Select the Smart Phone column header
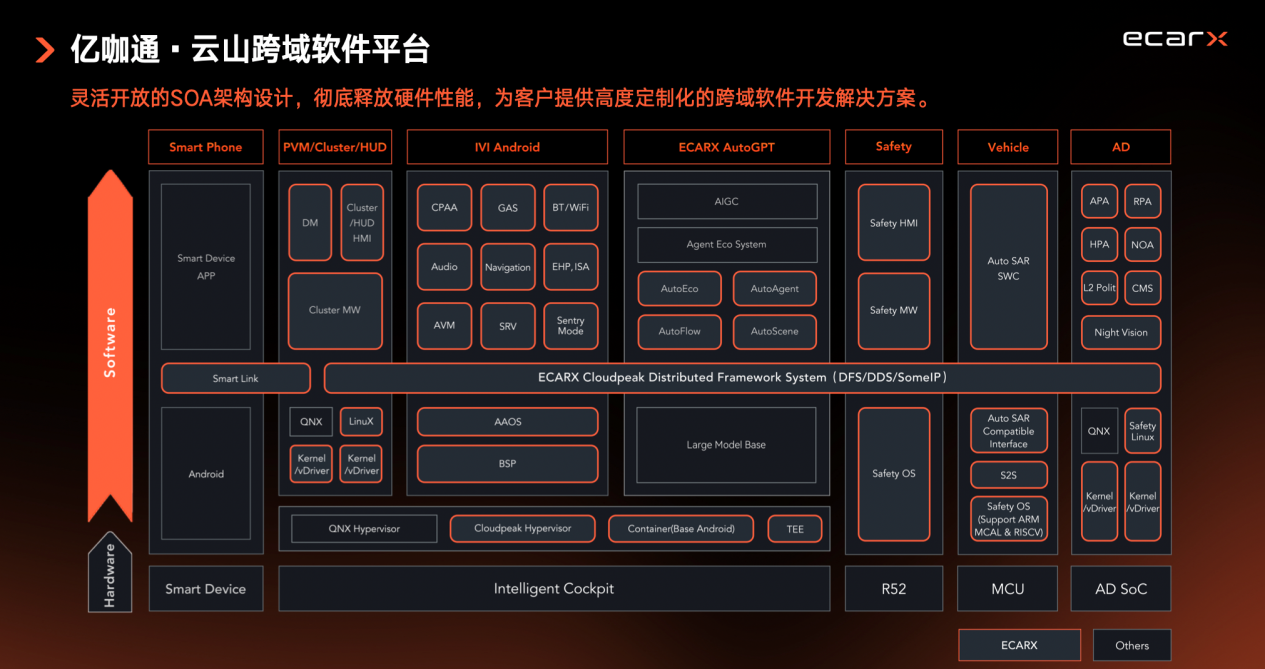The width and height of the screenshot is (1265, 669). pyautogui.click(x=206, y=147)
